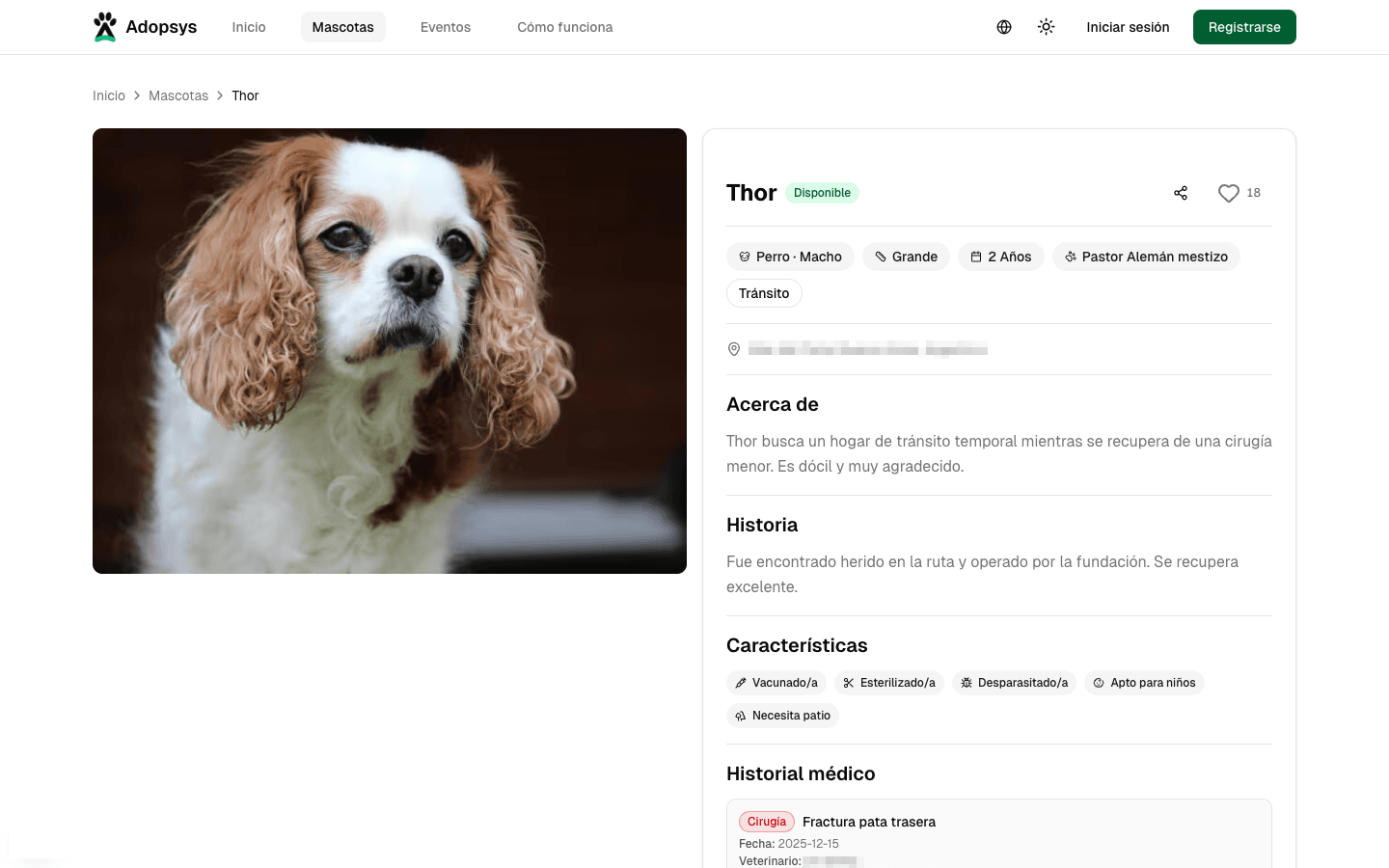
Task: Open the language selector globe
Action: pos(1003,27)
